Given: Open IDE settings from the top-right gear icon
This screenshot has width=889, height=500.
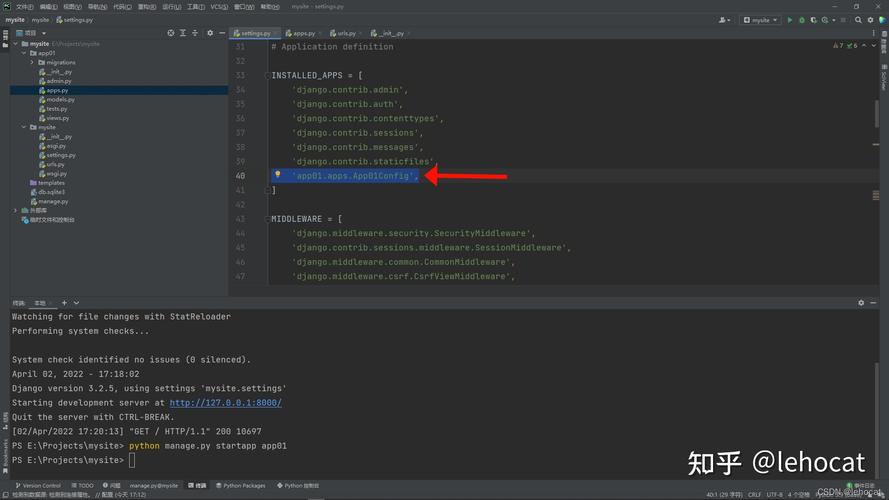Looking at the screenshot, I should point(870,20).
